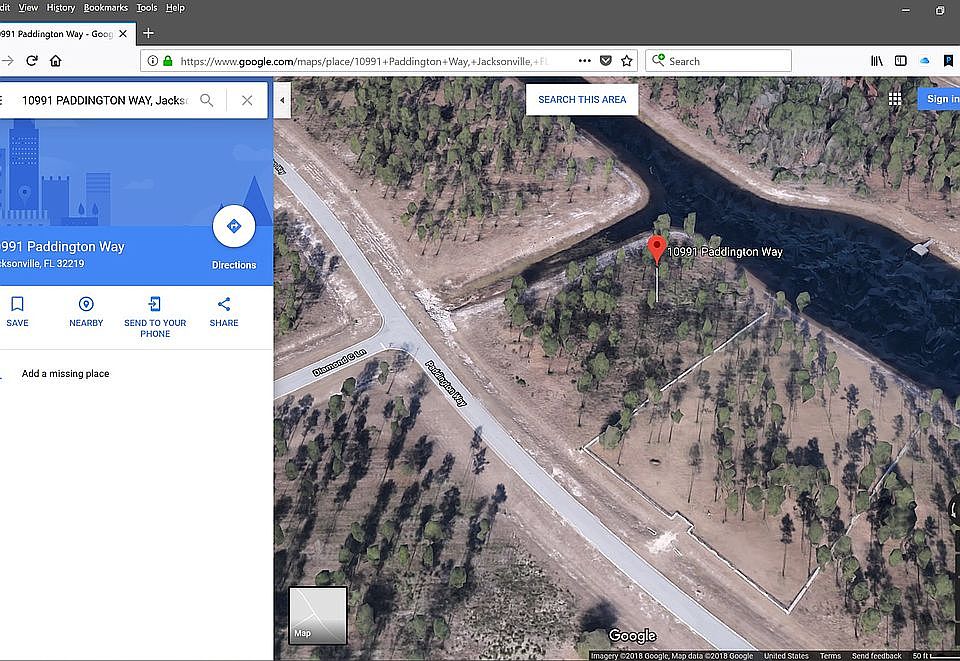Viewport: 960px width, 661px height.
Task: Sign in to Google
Action: pos(939,99)
